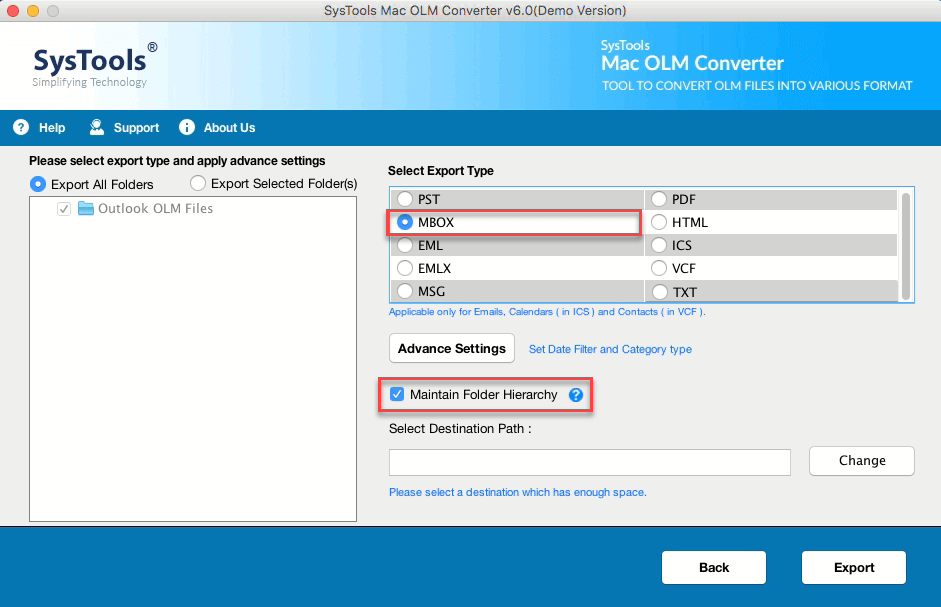Choose EML export type
This screenshot has width=941, height=607.
tap(405, 245)
